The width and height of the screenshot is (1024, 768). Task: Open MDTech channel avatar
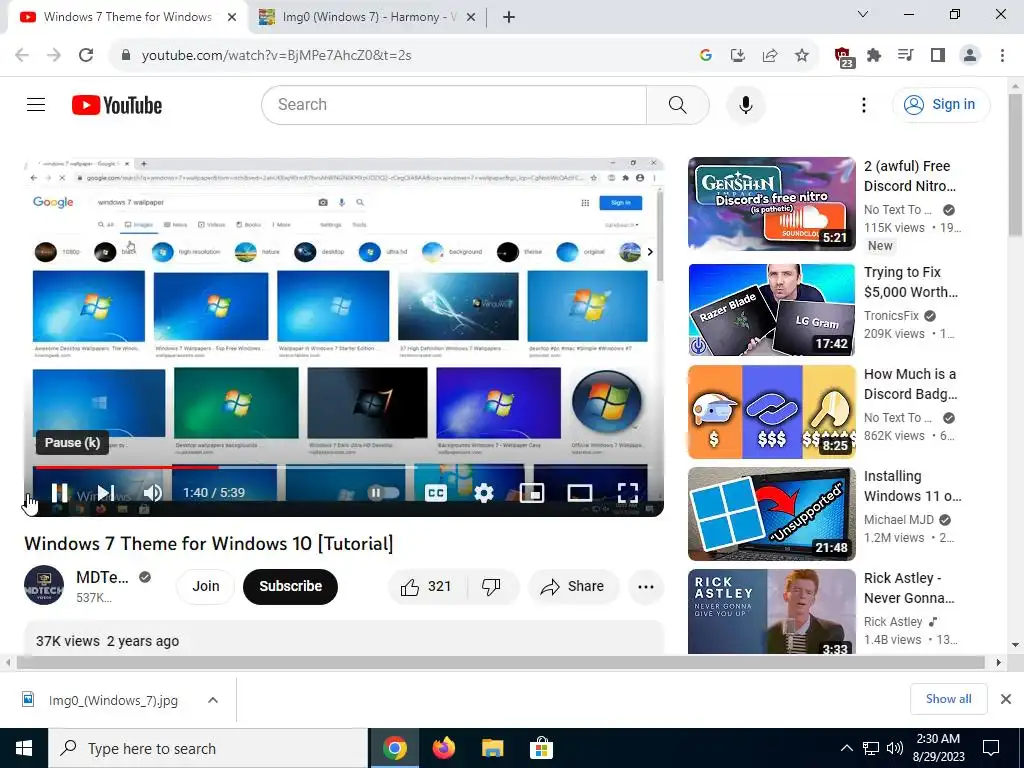44,585
